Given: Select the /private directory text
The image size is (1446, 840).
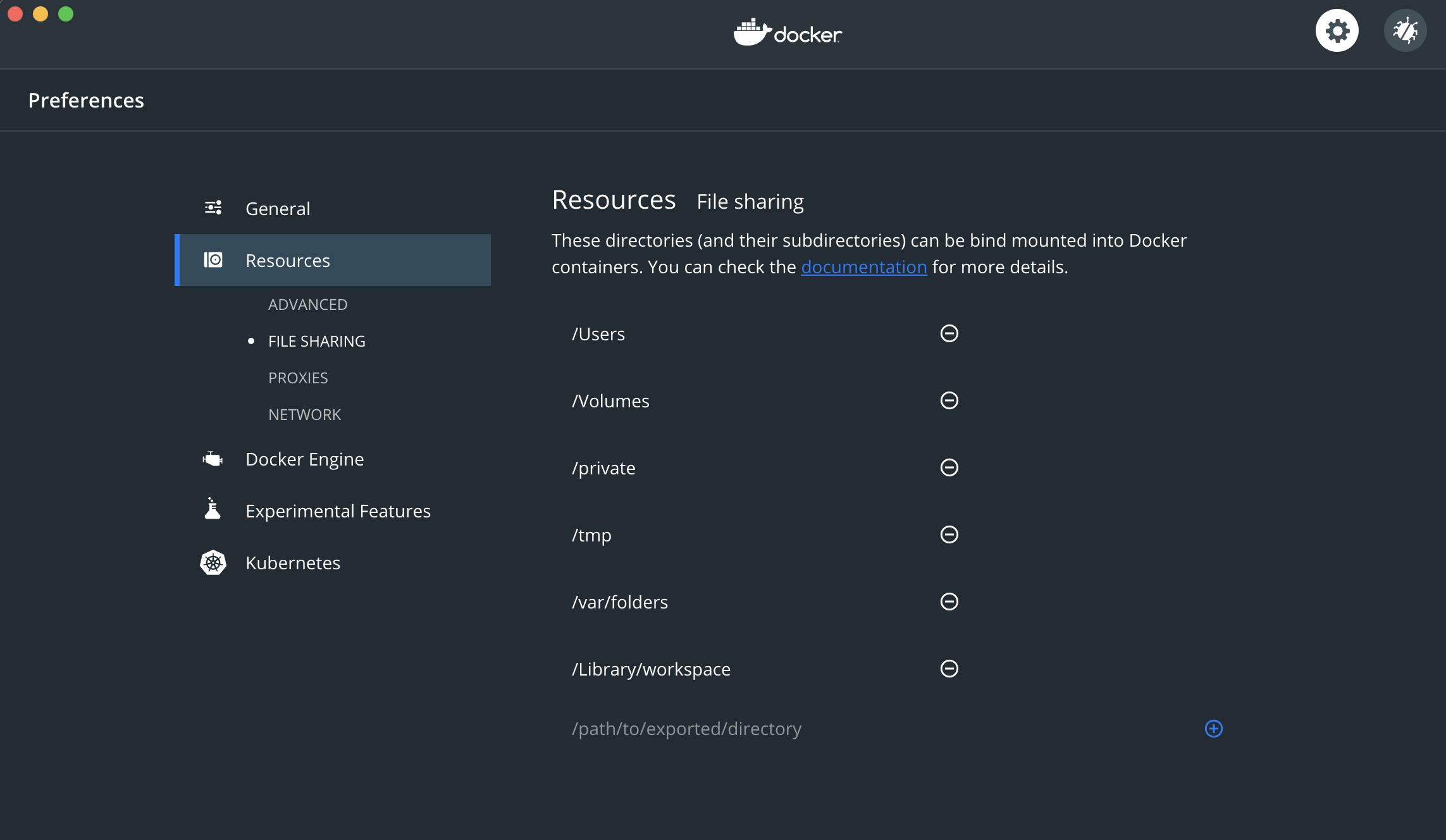Looking at the screenshot, I should click(x=603, y=468).
